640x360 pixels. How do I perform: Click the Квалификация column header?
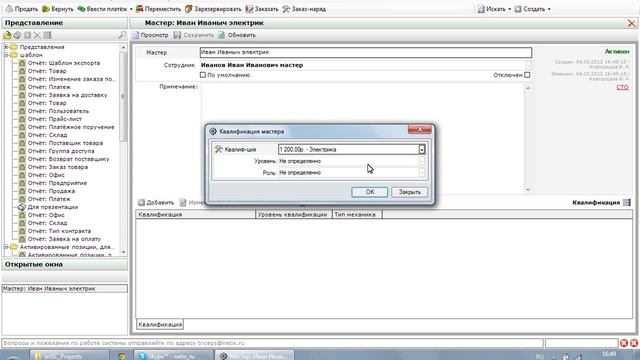click(196, 214)
